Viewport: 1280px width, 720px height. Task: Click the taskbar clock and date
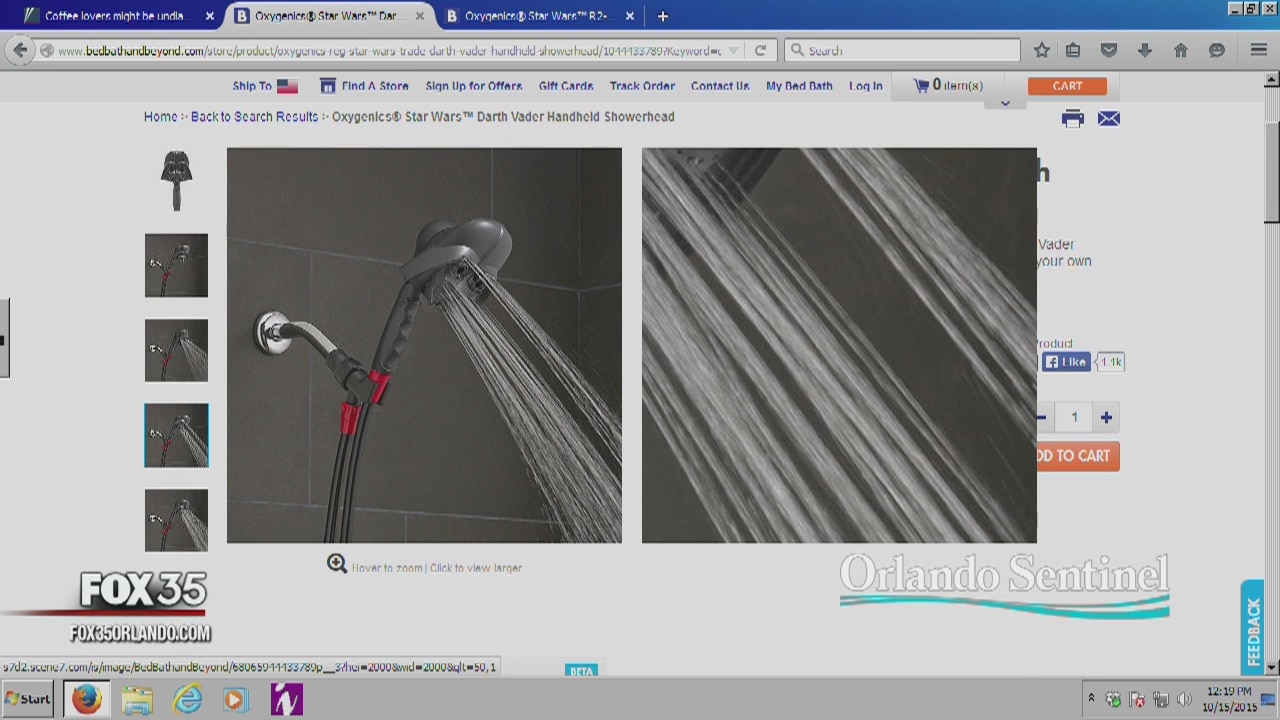[1229, 699]
